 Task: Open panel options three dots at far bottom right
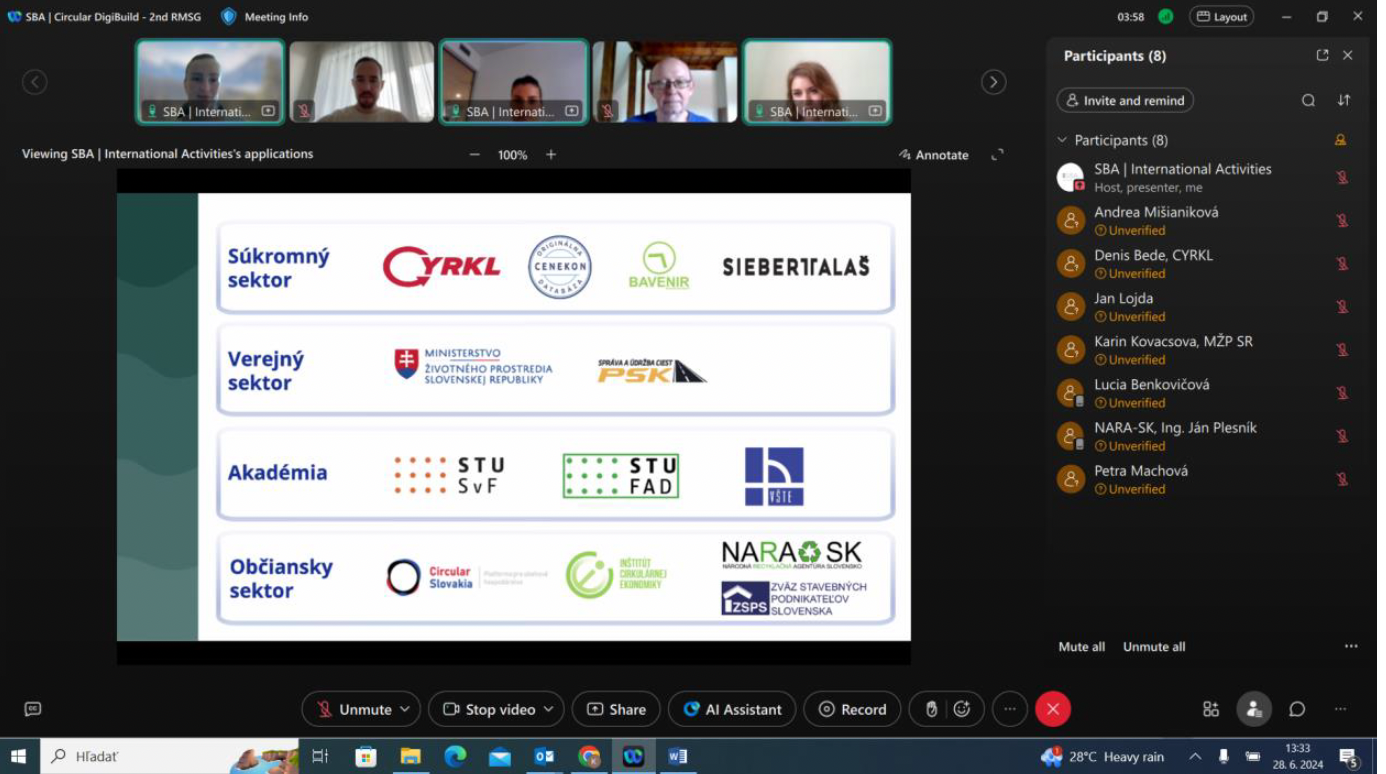pyautogui.click(x=1340, y=709)
